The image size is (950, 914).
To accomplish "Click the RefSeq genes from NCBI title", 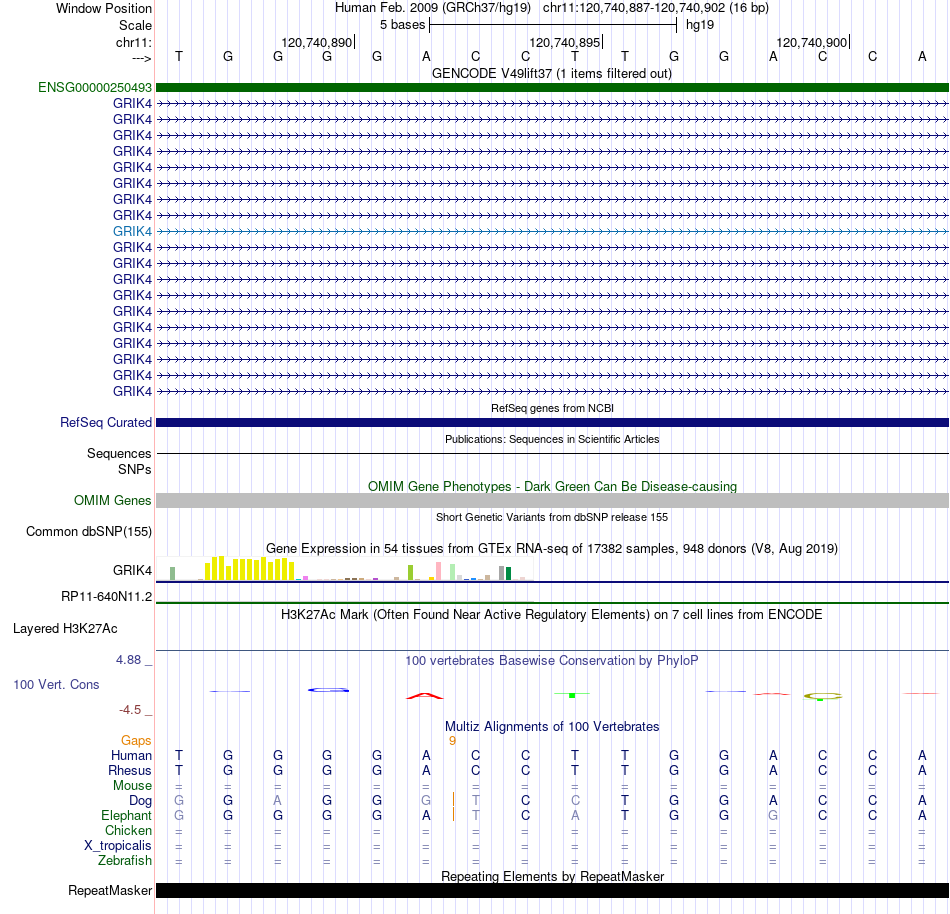I will click(x=552, y=408).
